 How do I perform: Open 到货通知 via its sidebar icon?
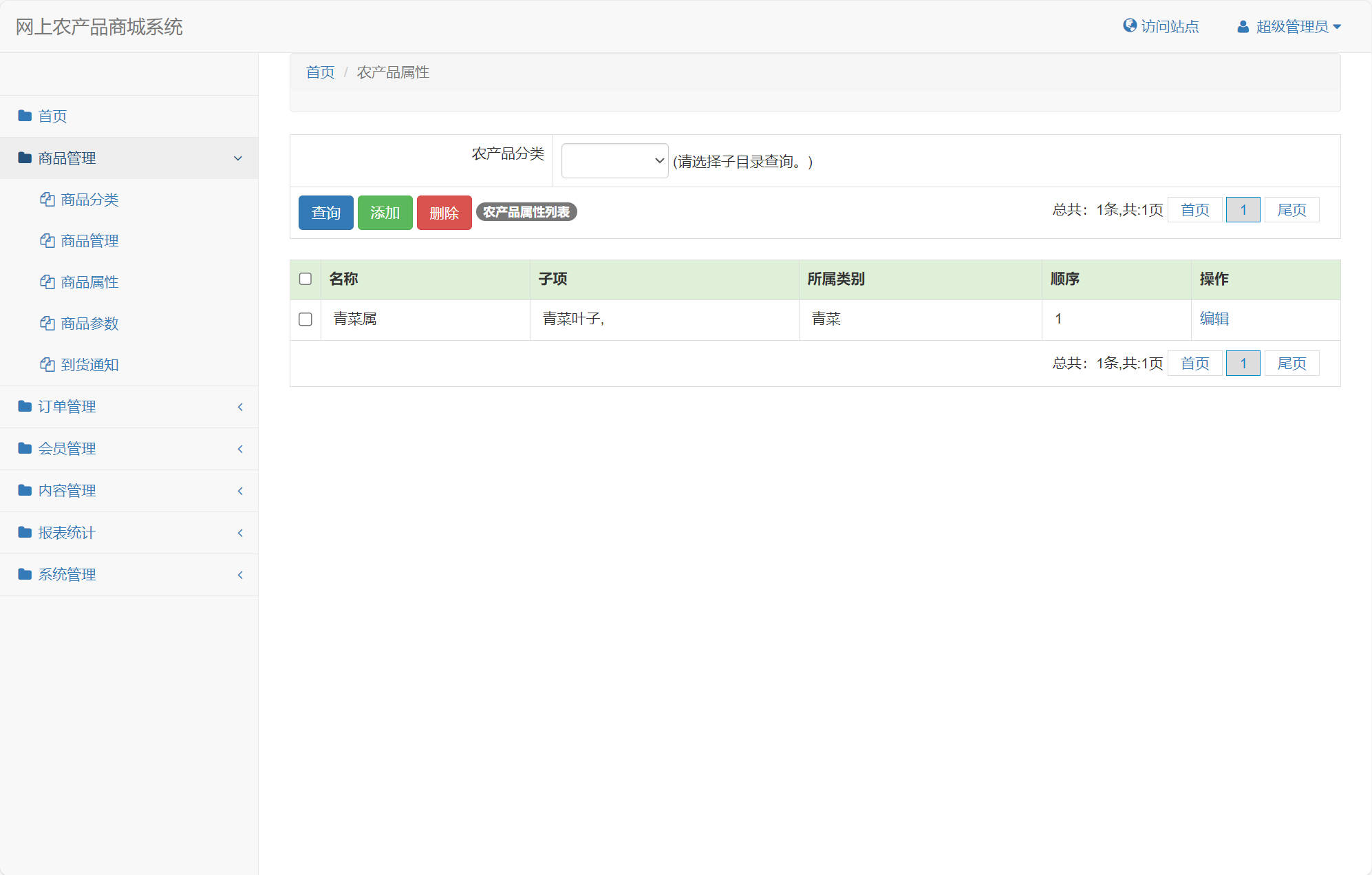pos(47,365)
